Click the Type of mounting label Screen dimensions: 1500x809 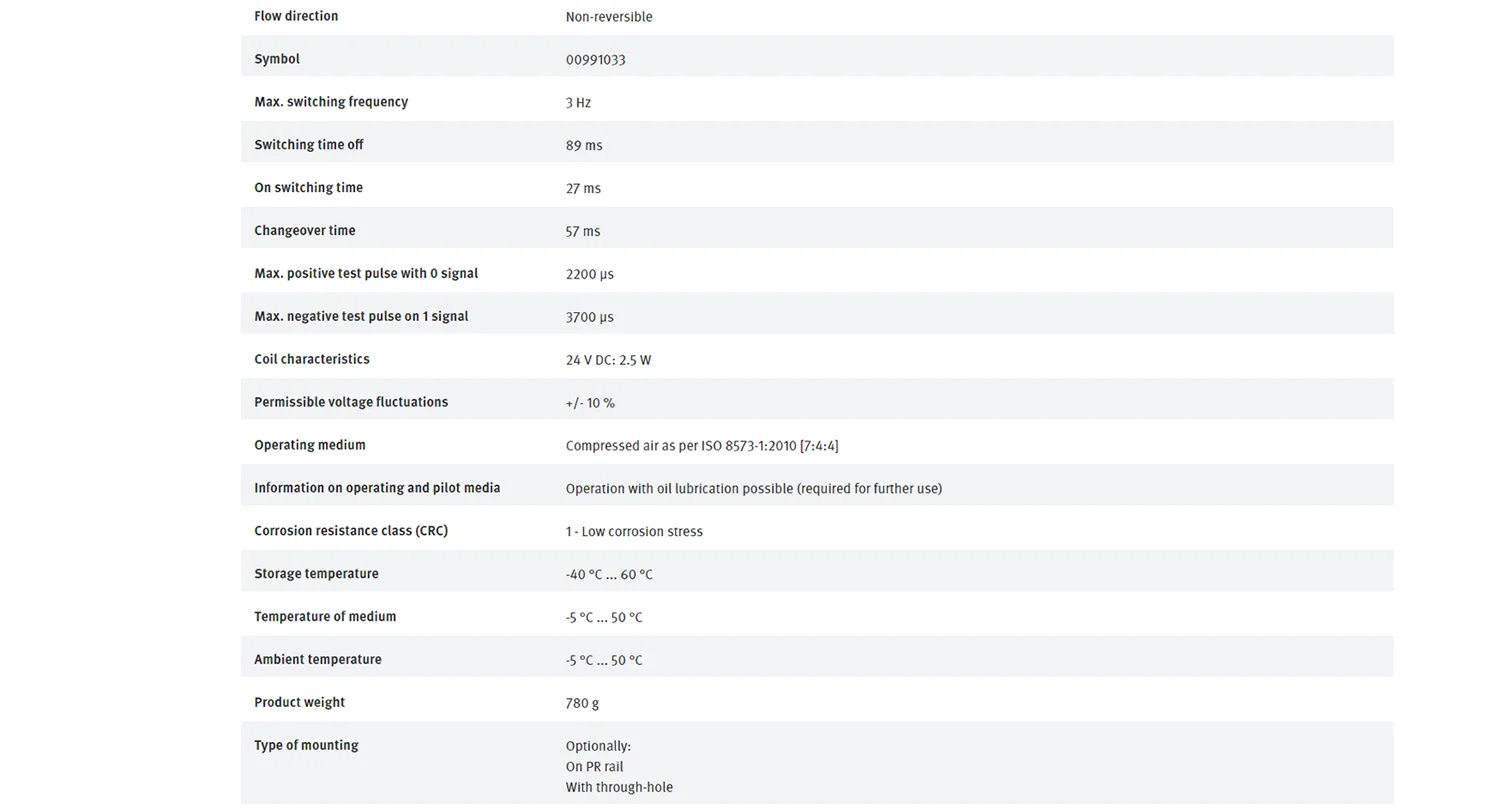(x=306, y=745)
